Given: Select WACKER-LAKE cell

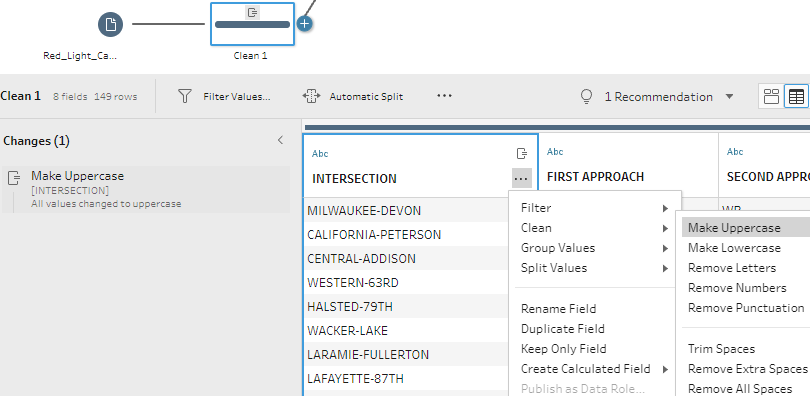Looking at the screenshot, I should pos(406,330).
